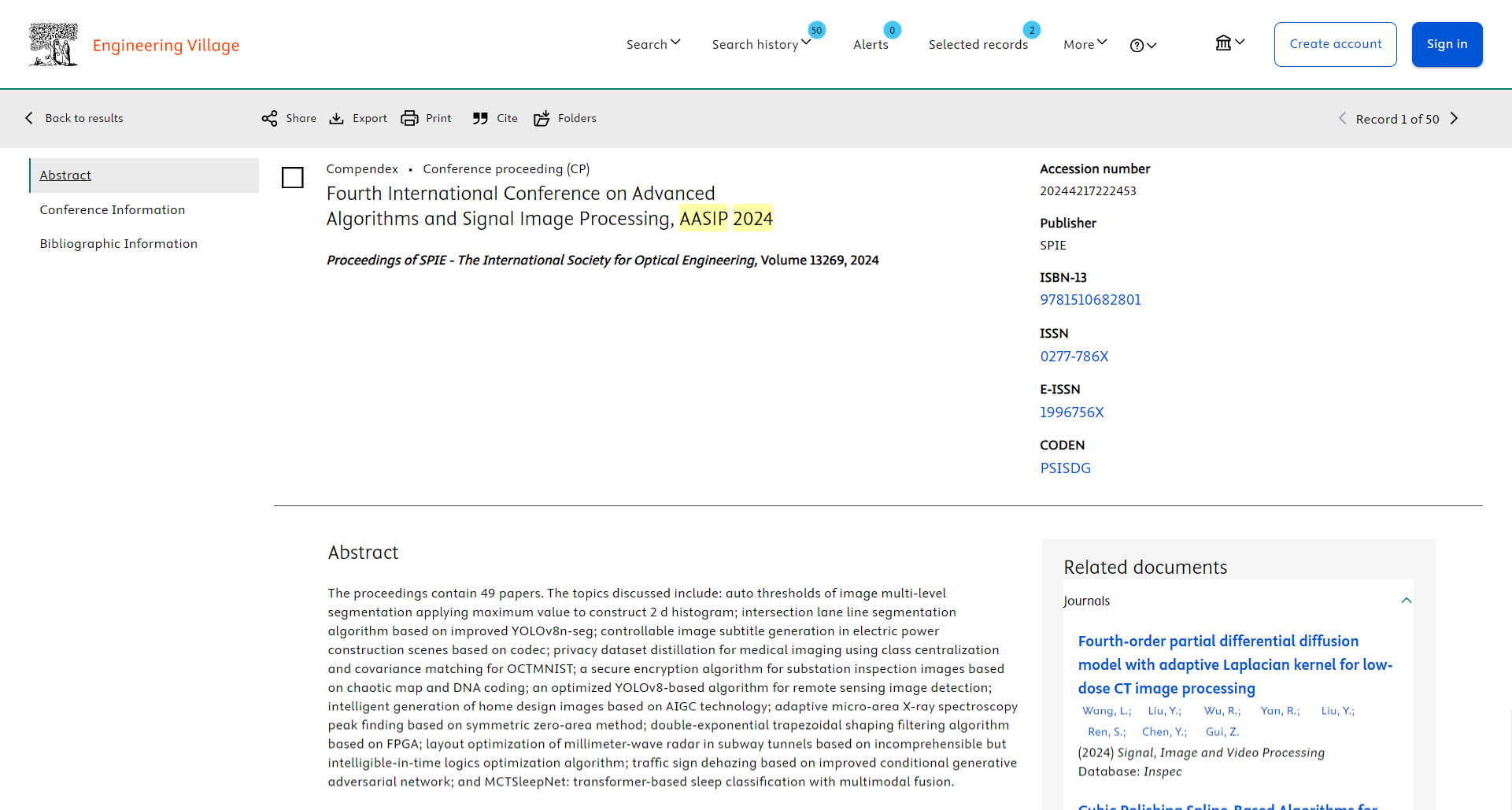1512x810 pixels.
Task: Click the Print label
Action: 438,119
